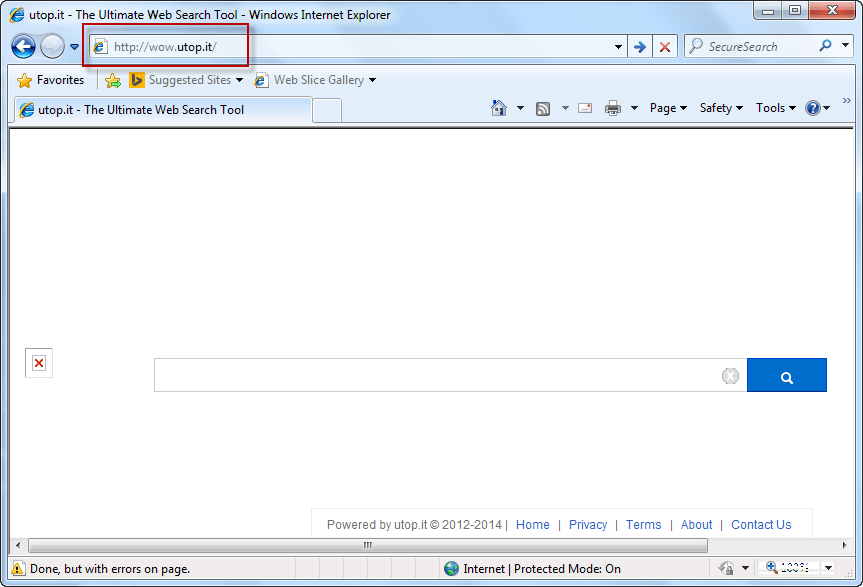The width and height of the screenshot is (863, 587).
Task: Open the recent pages dropdown arrow
Action: click(74, 47)
